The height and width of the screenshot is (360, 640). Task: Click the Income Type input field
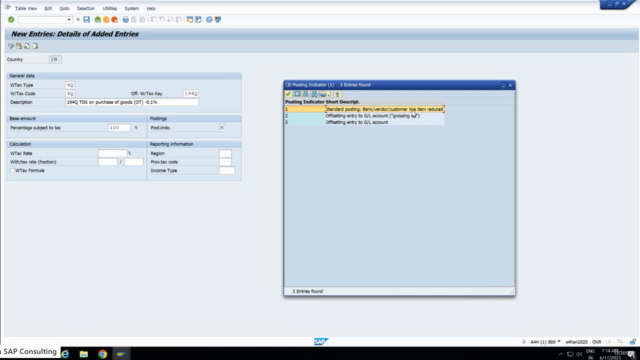(x=227, y=171)
